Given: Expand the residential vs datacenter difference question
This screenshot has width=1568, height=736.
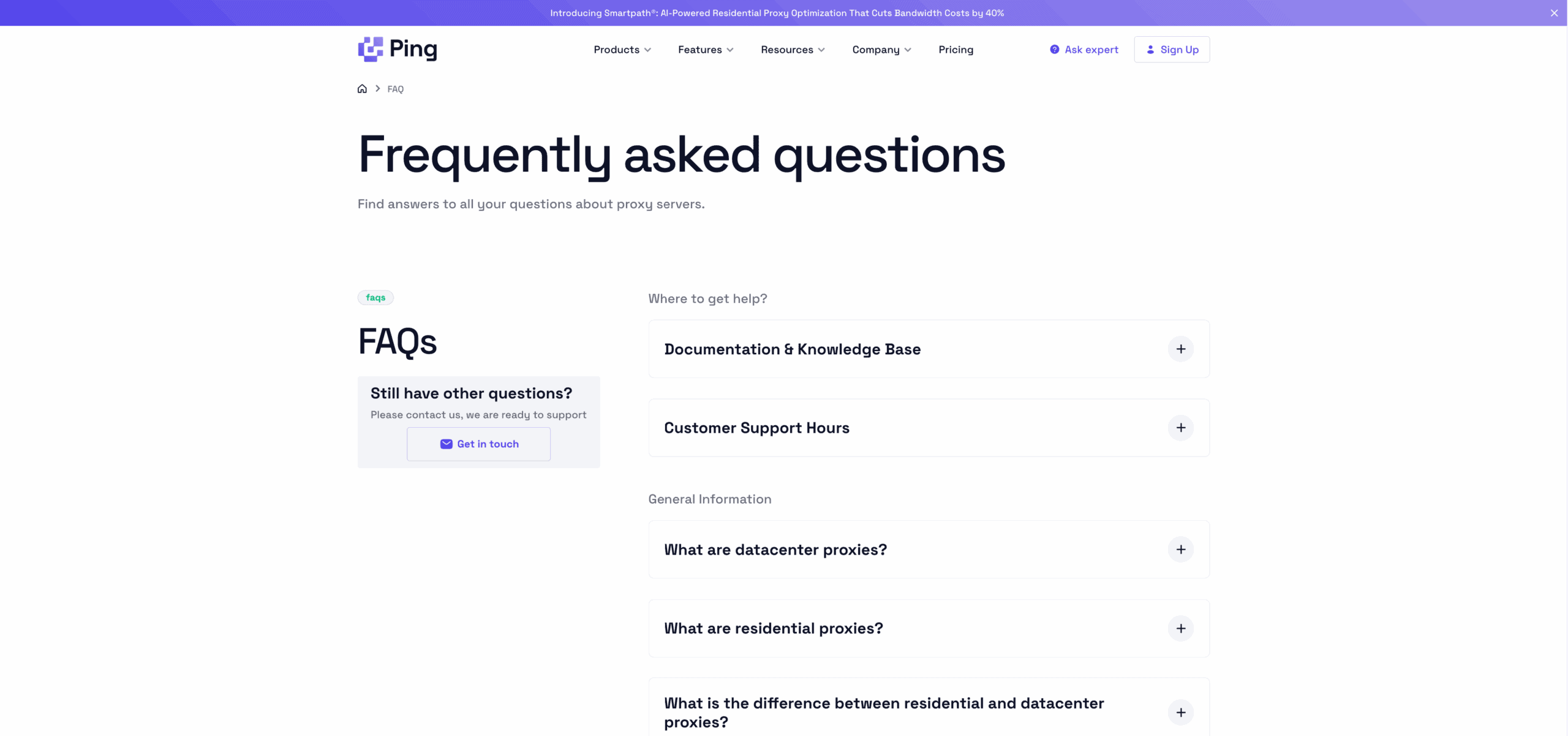Looking at the screenshot, I should pos(1180,712).
